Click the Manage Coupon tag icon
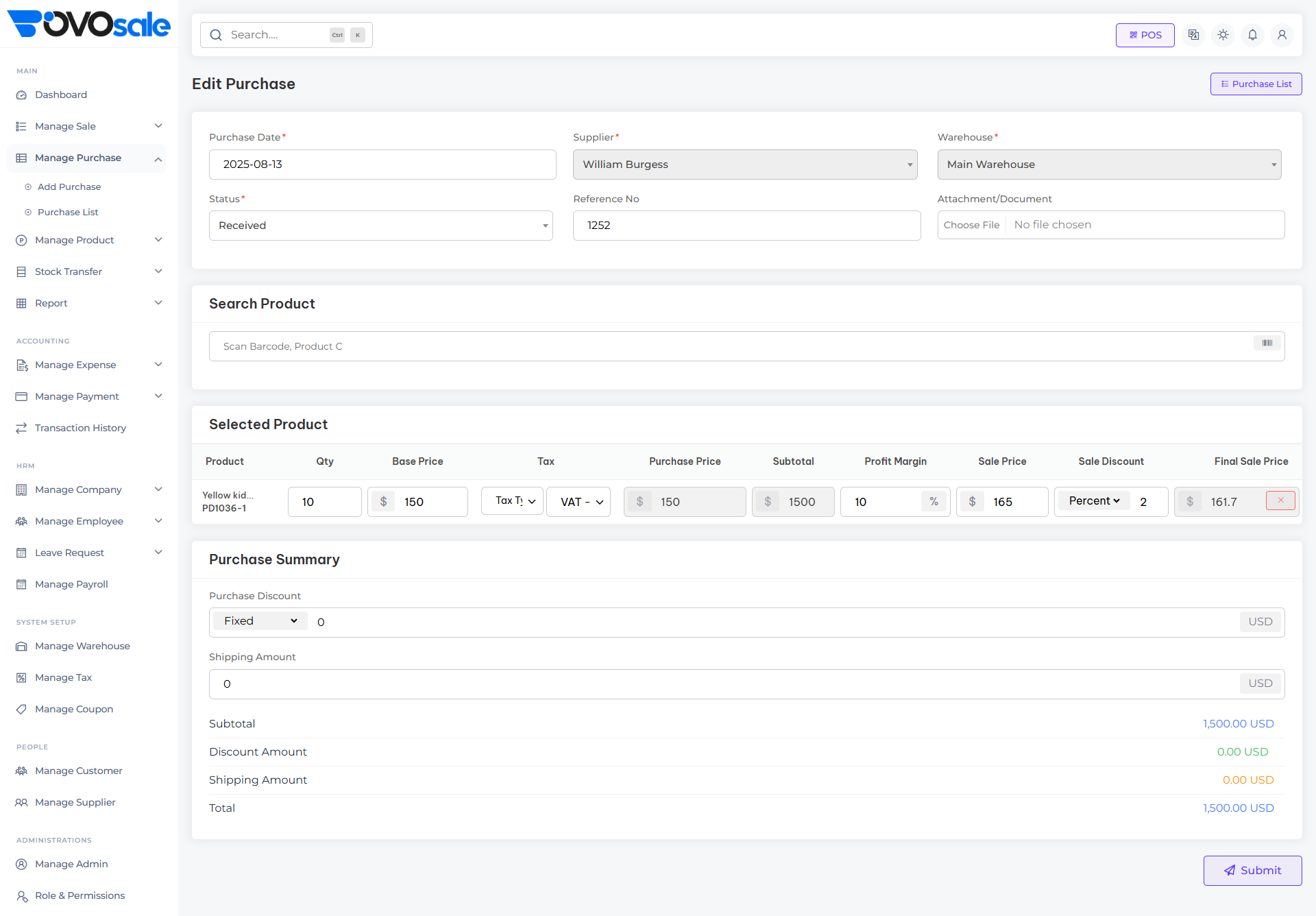This screenshot has height=916, width=1316. coord(21,710)
